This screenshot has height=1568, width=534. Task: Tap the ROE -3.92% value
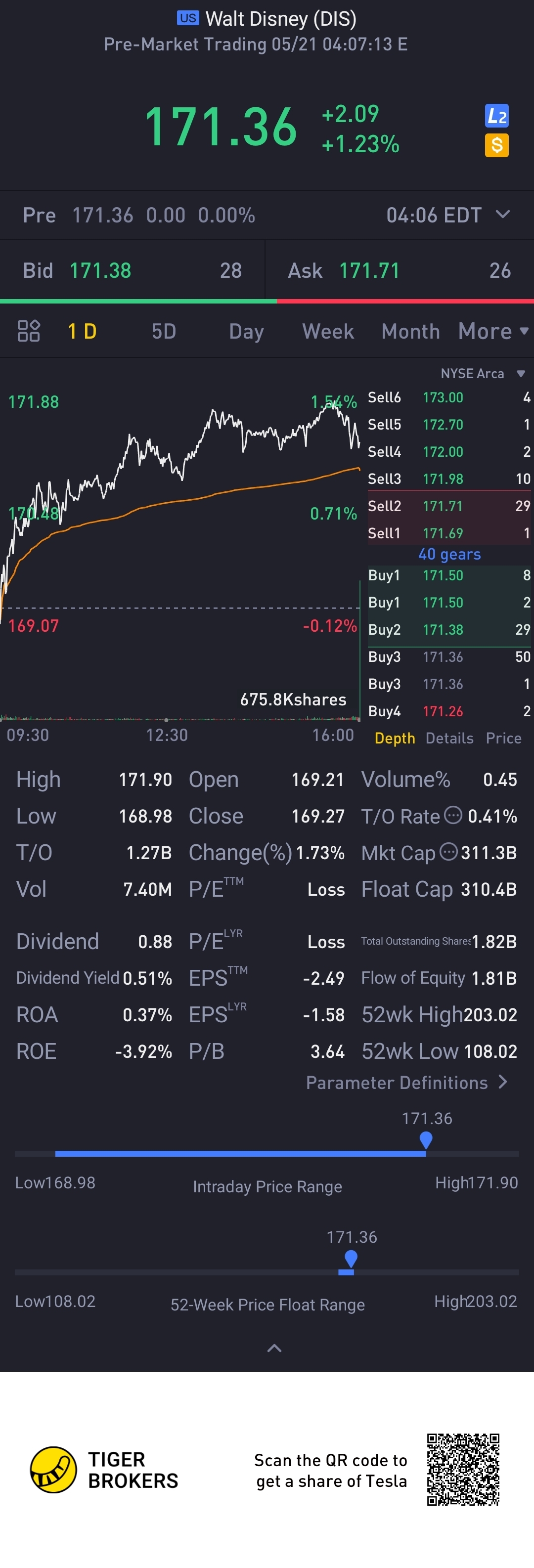[144, 1051]
